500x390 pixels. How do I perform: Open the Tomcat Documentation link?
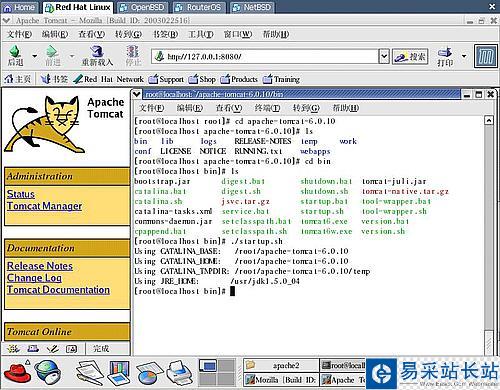pyautogui.click(x=58, y=290)
